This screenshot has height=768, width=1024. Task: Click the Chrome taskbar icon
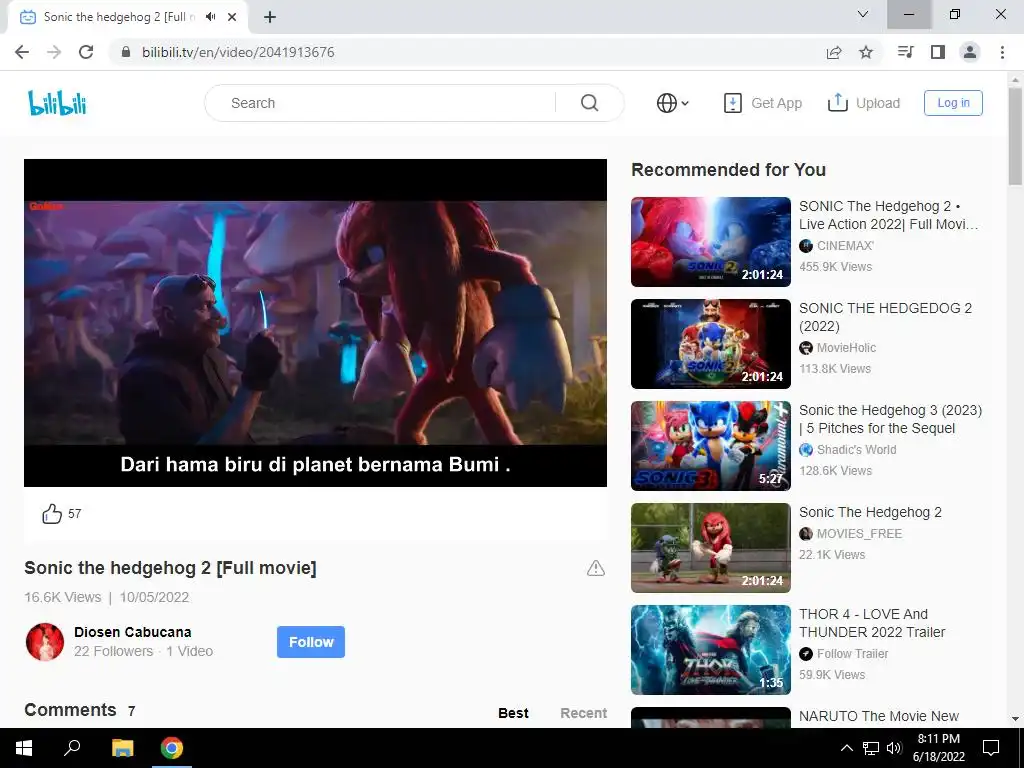pyautogui.click(x=172, y=748)
